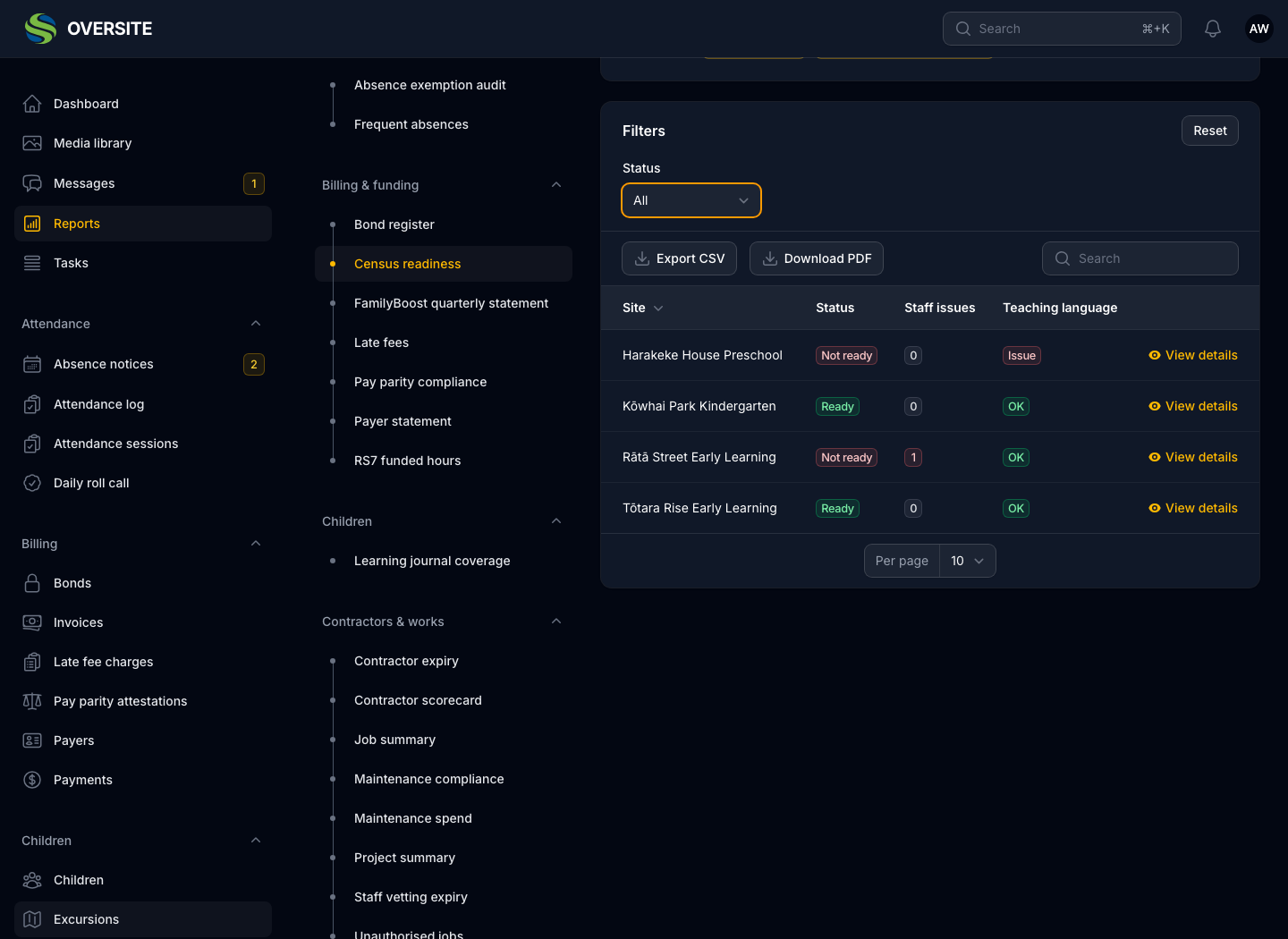This screenshot has width=1288, height=939.
Task: Collapse the Billing sidebar section
Action: (x=256, y=544)
